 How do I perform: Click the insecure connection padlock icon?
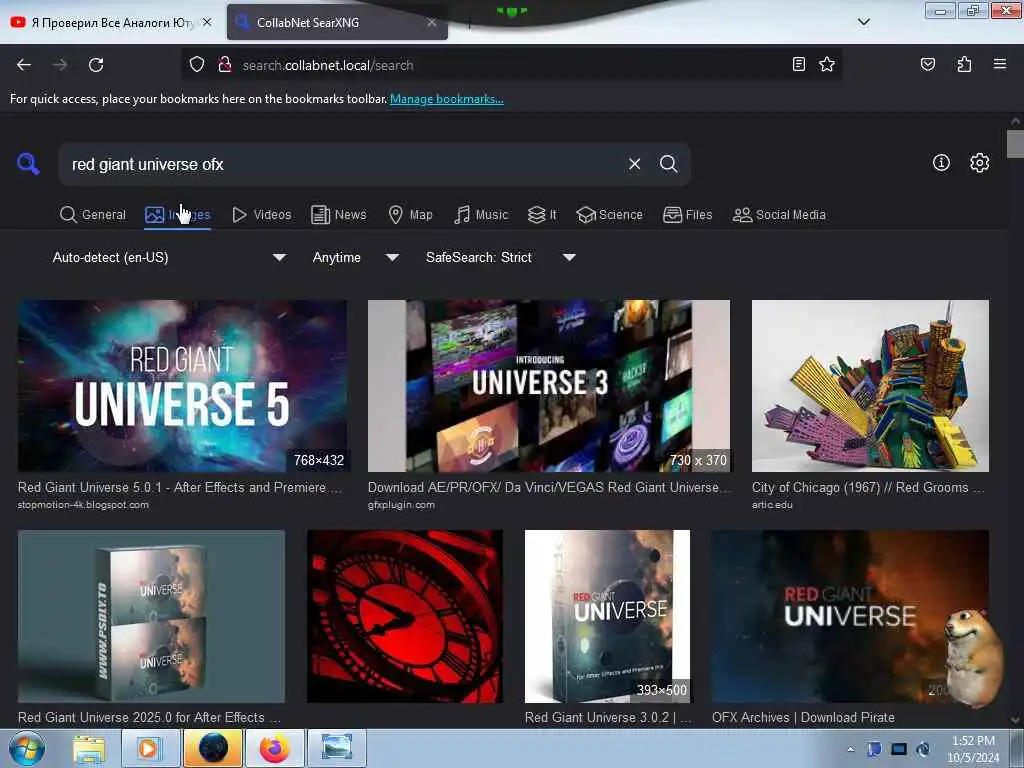pyautogui.click(x=225, y=65)
